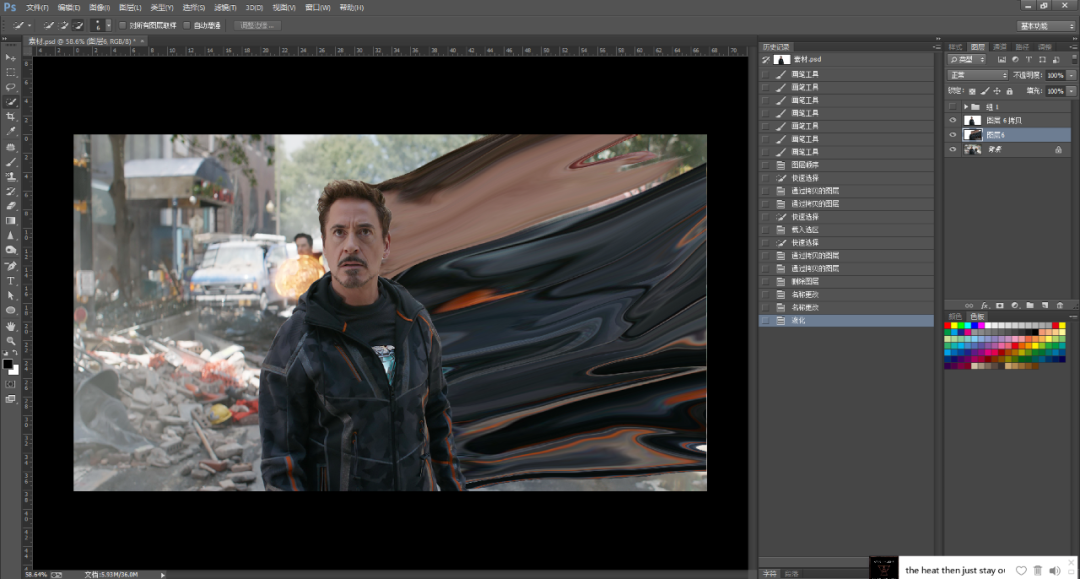Select the Gradient tool

[x=10, y=221]
